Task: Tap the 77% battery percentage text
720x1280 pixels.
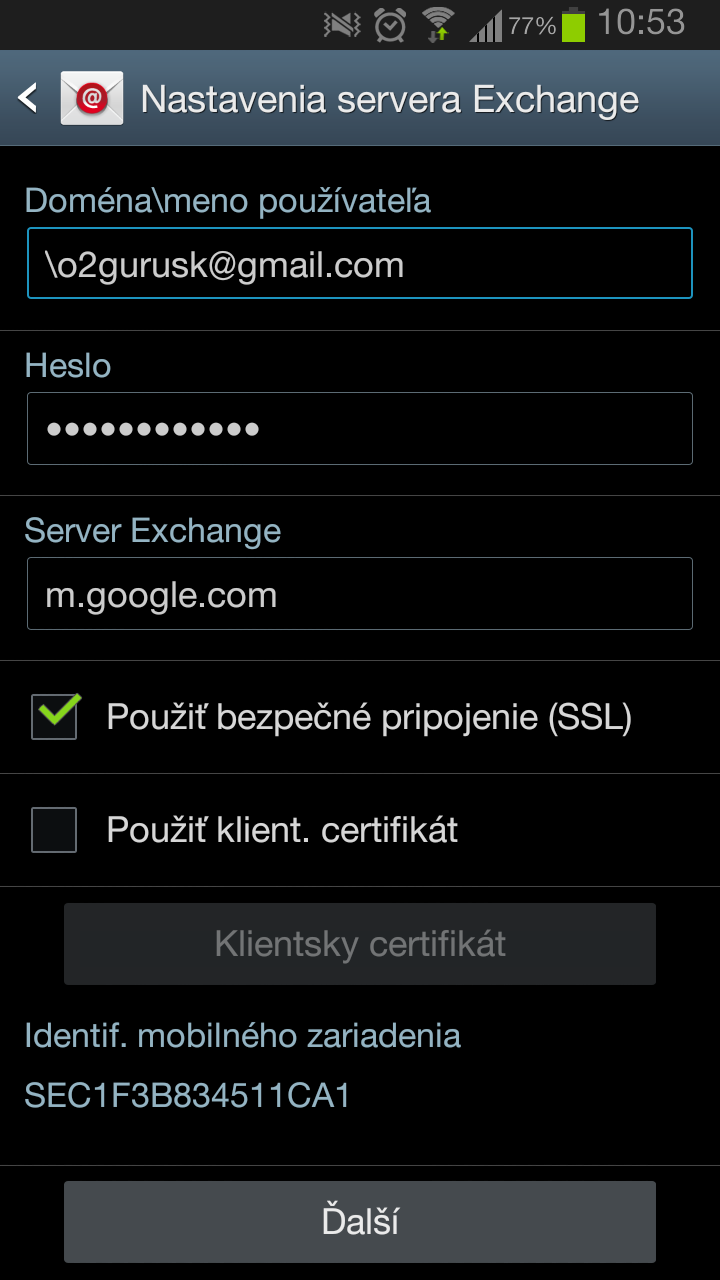Action: [x=532, y=27]
